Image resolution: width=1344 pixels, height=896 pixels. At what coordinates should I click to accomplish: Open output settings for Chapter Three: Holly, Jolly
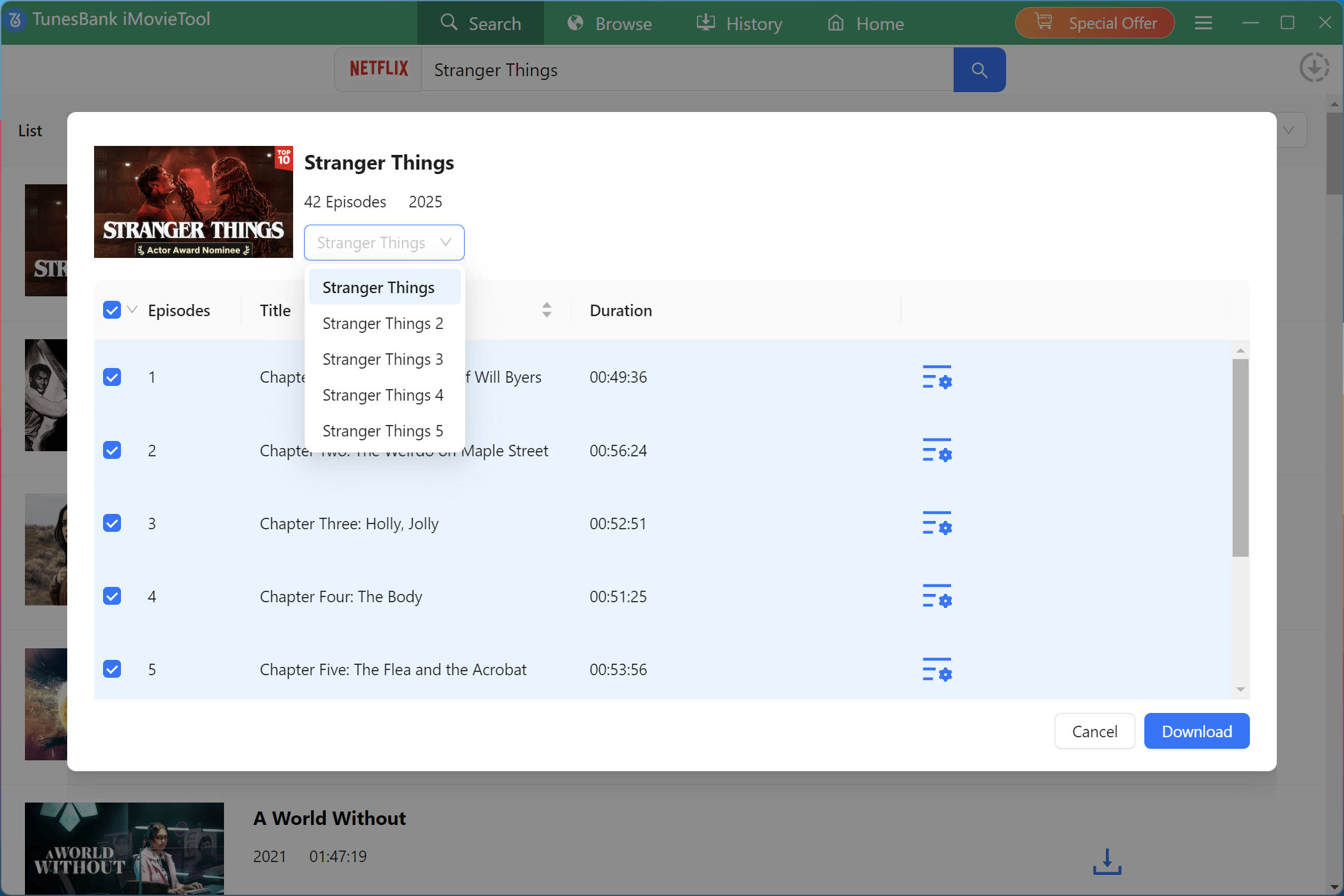(x=936, y=524)
